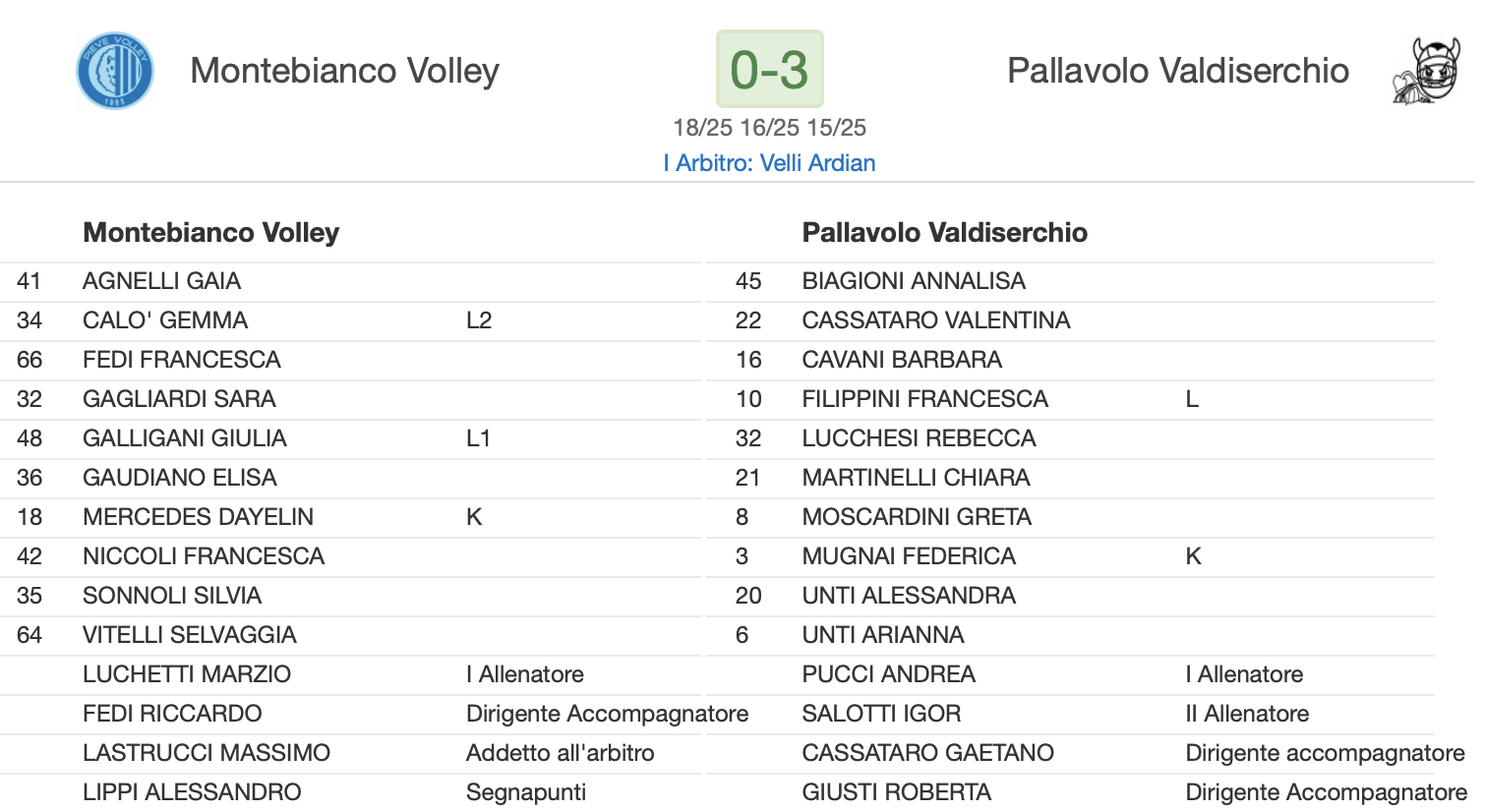Select player VITELLI SELVAGGIA
This screenshot has width=1485, height=812.
coord(190,635)
